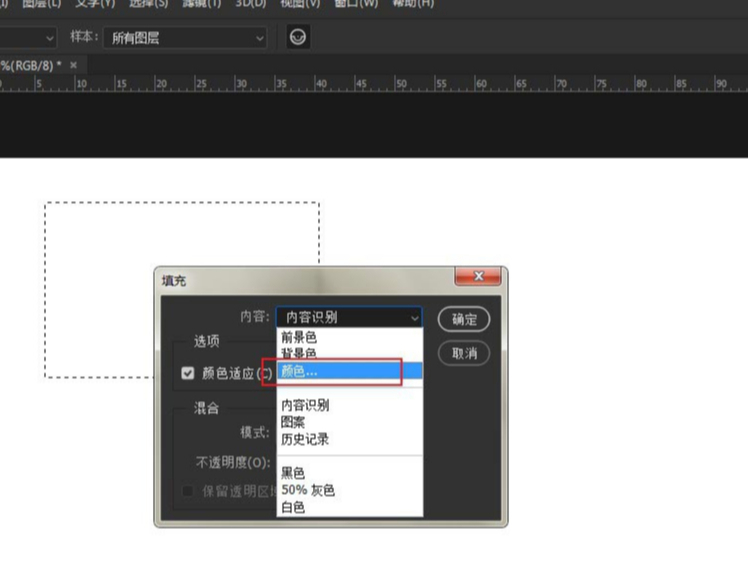The image size is (748, 561).
Task: Open the 3D(D) menu
Action: [x=251, y=4]
